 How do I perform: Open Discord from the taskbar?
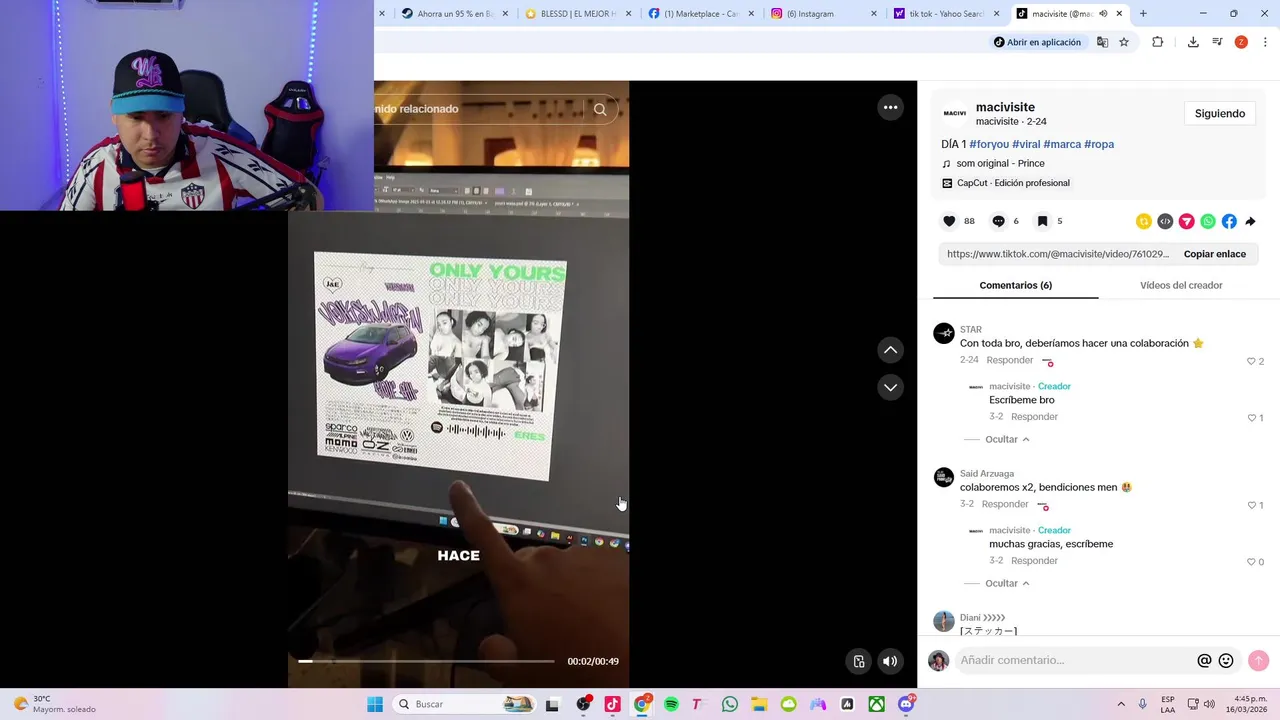(906, 704)
